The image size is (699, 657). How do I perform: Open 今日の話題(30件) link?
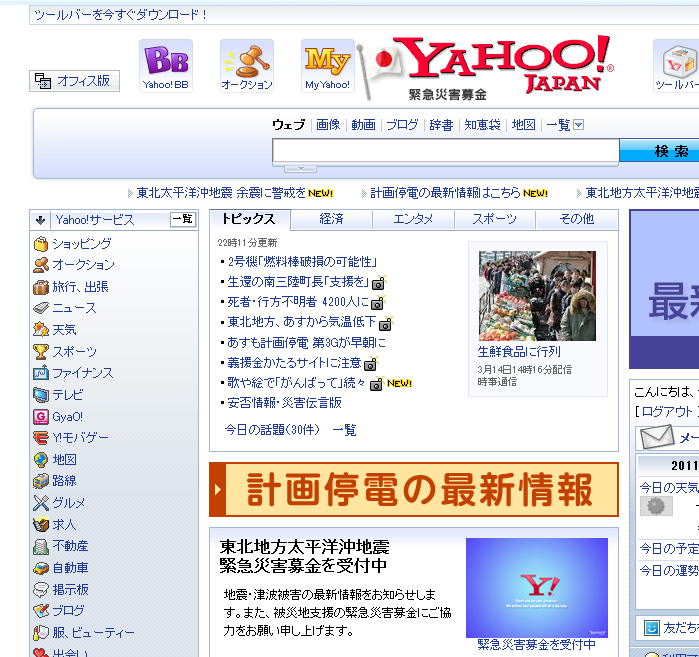click(272, 430)
